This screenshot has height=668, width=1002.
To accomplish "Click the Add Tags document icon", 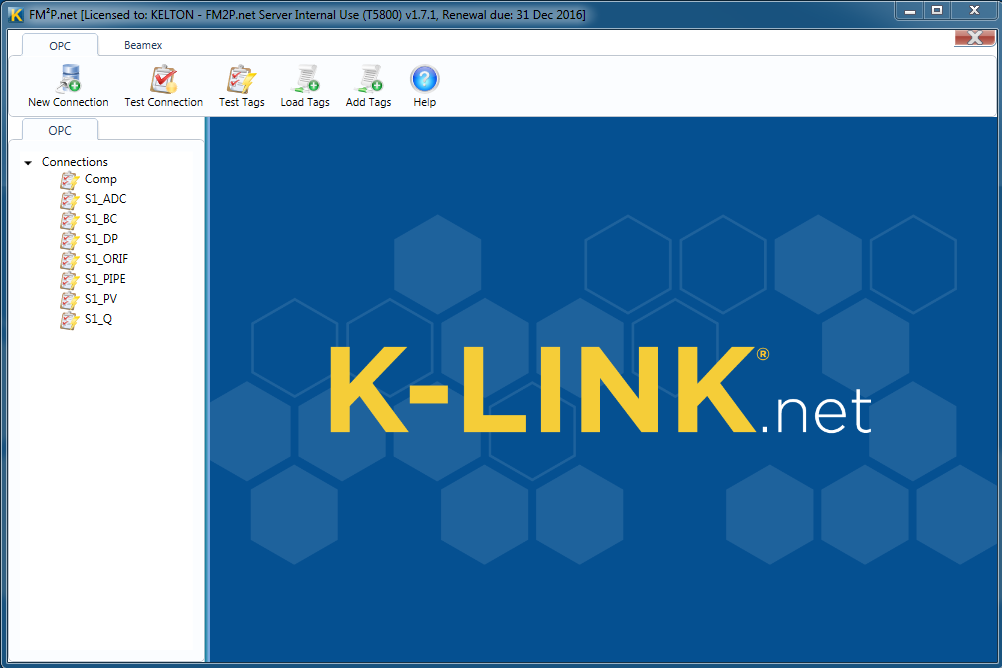I will [x=369, y=79].
